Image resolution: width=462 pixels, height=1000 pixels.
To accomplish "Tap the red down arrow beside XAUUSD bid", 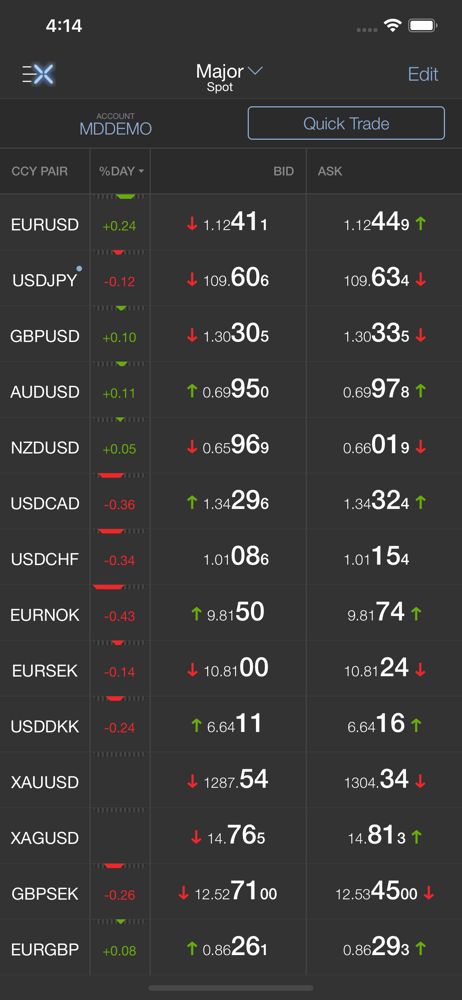I will click(192, 781).
